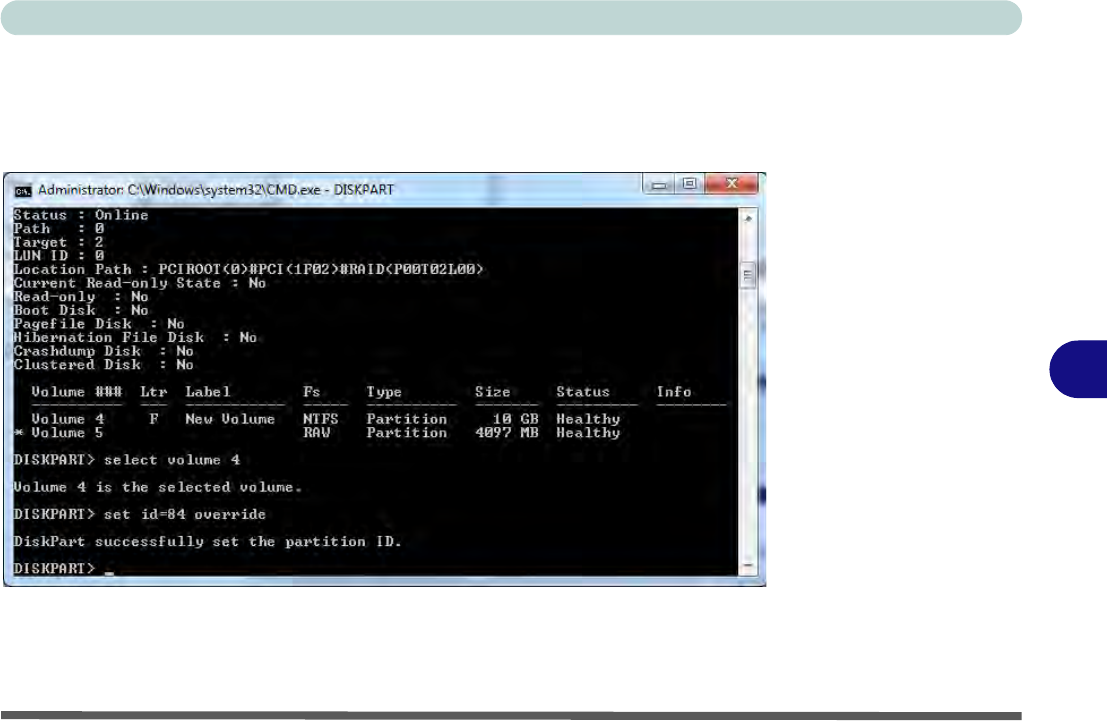This screenshot has height=721, width=1107.
Task: Click the 'Volume ###' column header
Action: pyautogui.click(x=77, y=392)
